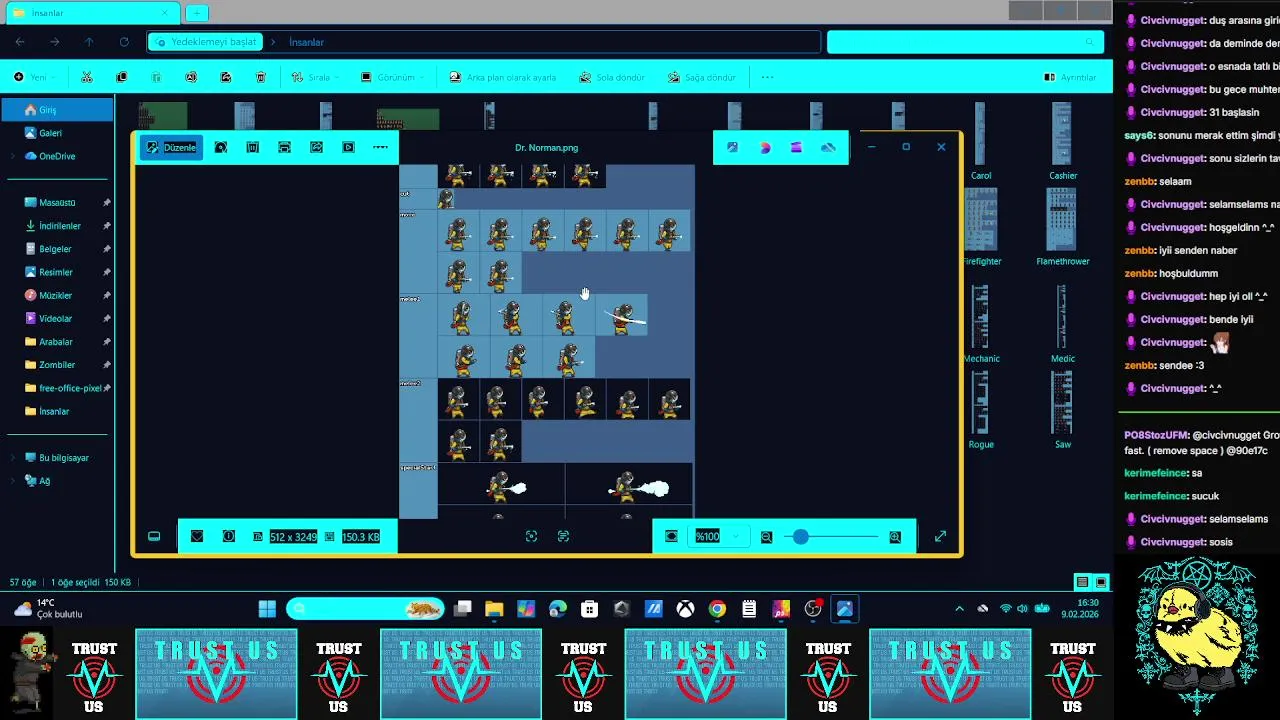Open file info icon in Photos bottom bar
The width and height of the screenshot is (1280, 720).
[229, 536]
